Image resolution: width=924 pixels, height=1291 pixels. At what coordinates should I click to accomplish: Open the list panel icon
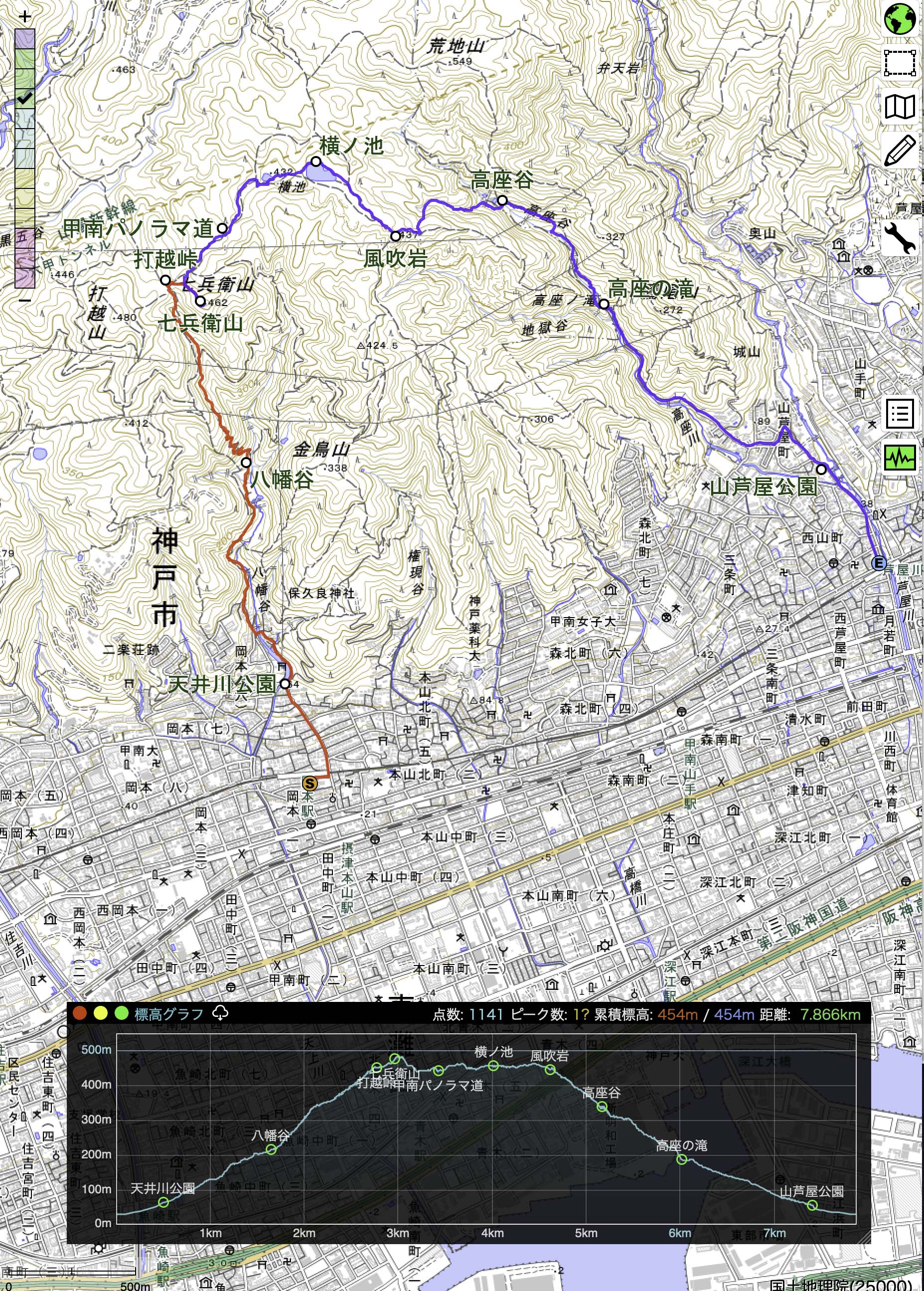coord(900,414)
